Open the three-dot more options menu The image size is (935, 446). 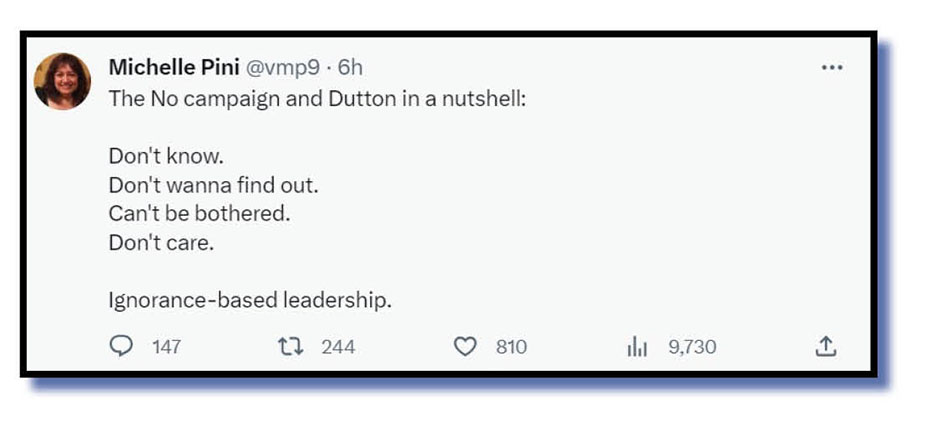[x=831, y=68]
